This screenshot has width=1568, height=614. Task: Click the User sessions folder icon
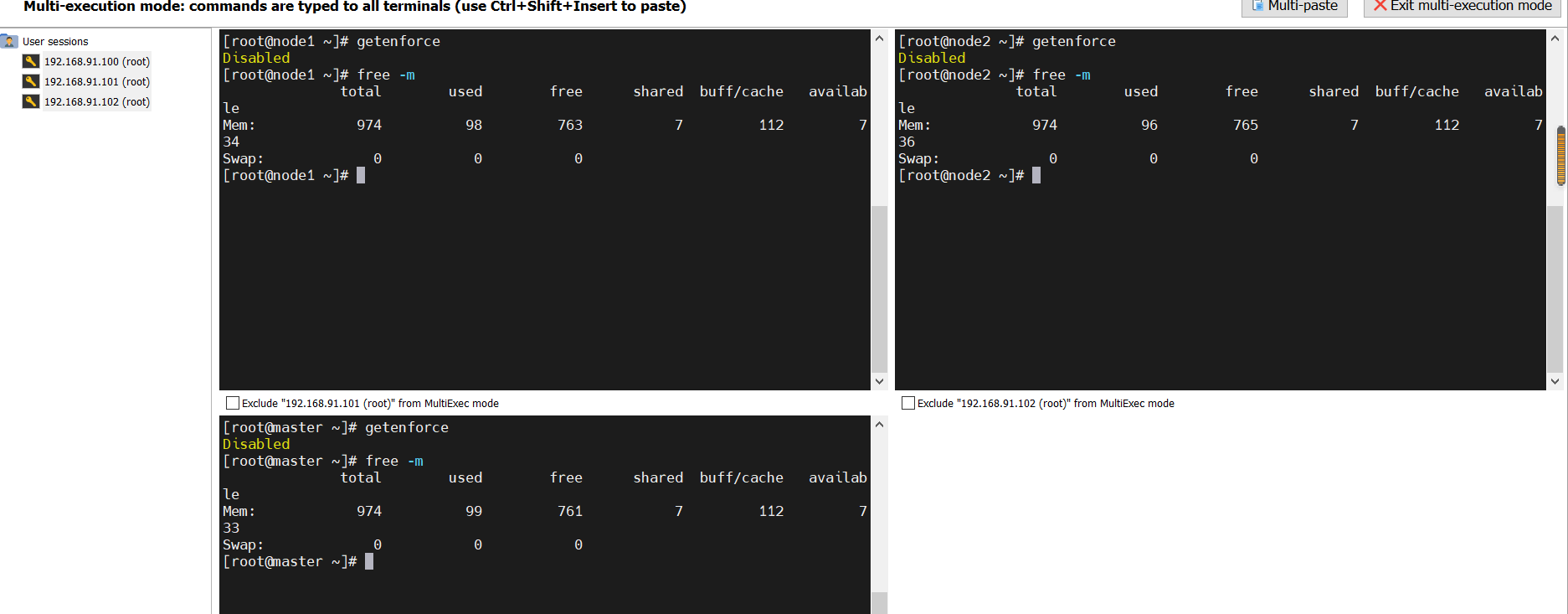click(x=9, y=41)
